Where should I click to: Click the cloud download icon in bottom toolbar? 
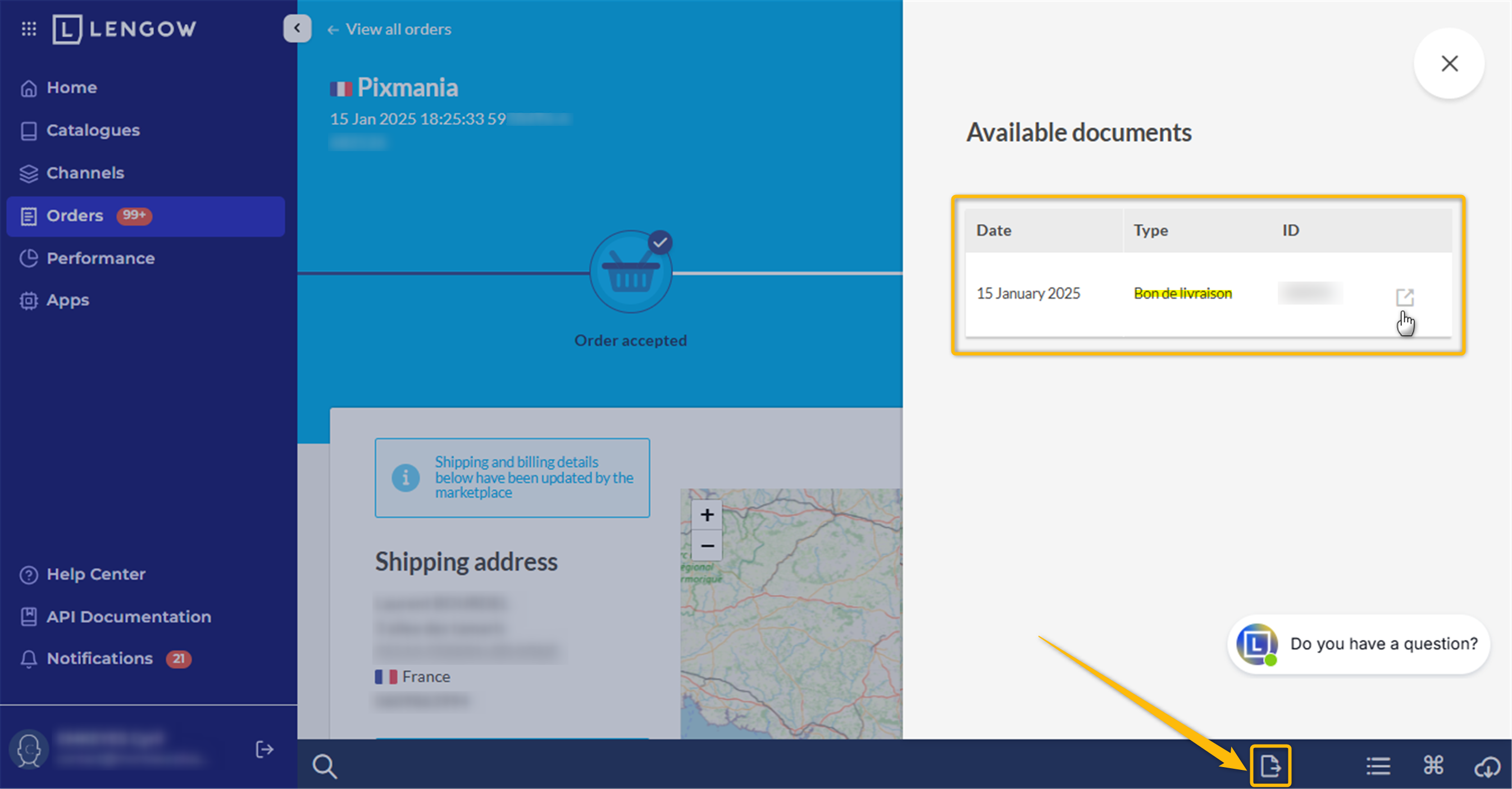click(x=1487, y=765)
